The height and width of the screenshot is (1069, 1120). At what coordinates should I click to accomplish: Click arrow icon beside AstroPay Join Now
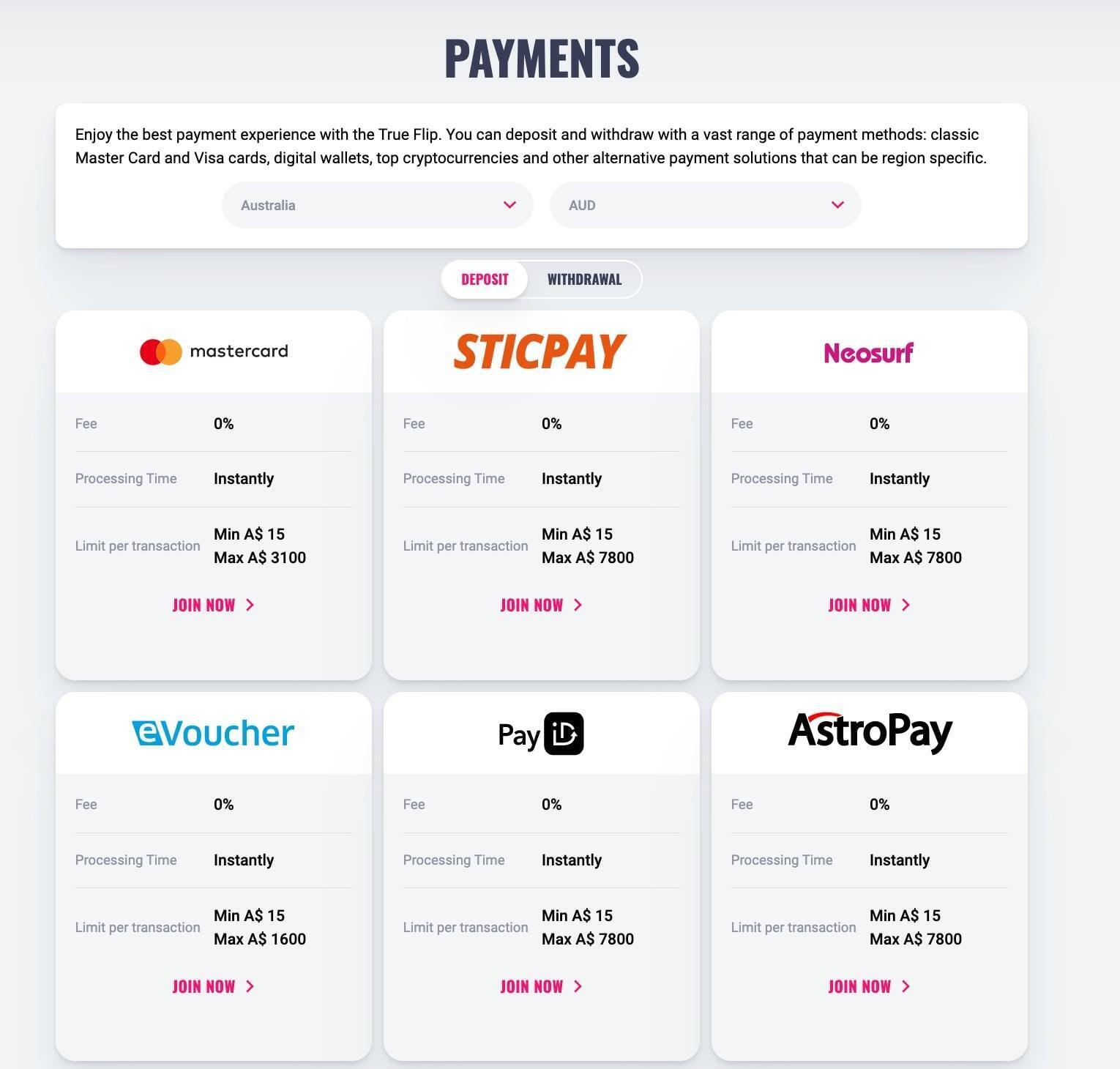(x=906, y=986)
